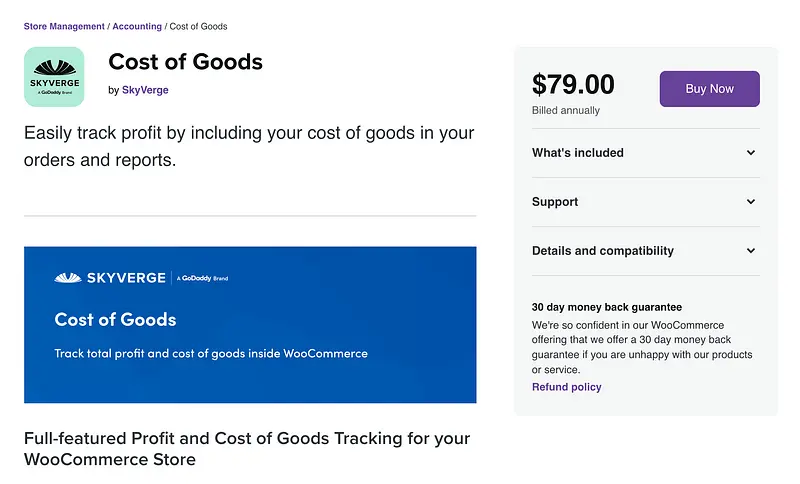Click the Cost of Goods page title
The width and height of the screenshot is (800, 484).
click(185, 62)
